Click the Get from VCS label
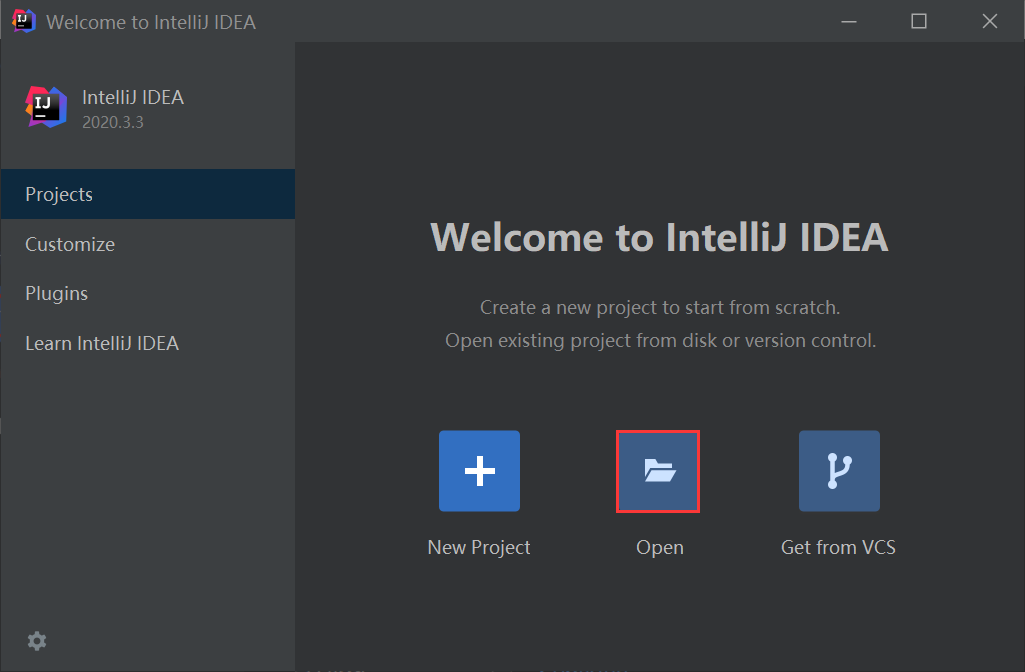The height and width of the screenshot is (672, 1025). point(838,547)
